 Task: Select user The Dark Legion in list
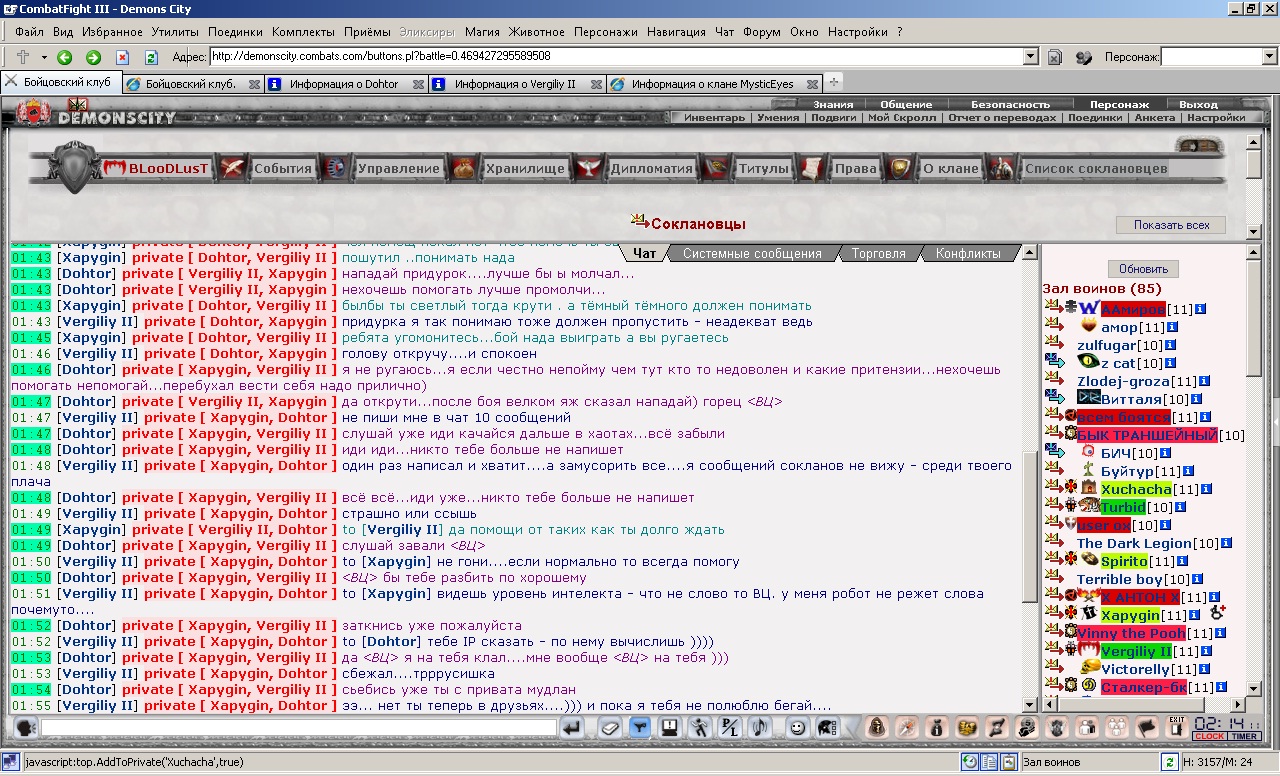pyautogui.click(x=1134, y=543)
